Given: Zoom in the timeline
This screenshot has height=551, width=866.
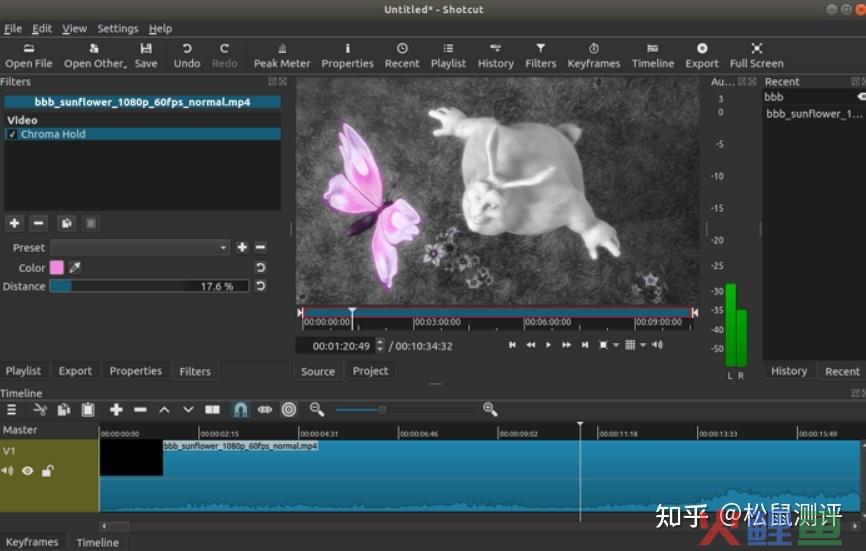Looking at the screenshot, I should pyautogui.click(x=490, y=409).
